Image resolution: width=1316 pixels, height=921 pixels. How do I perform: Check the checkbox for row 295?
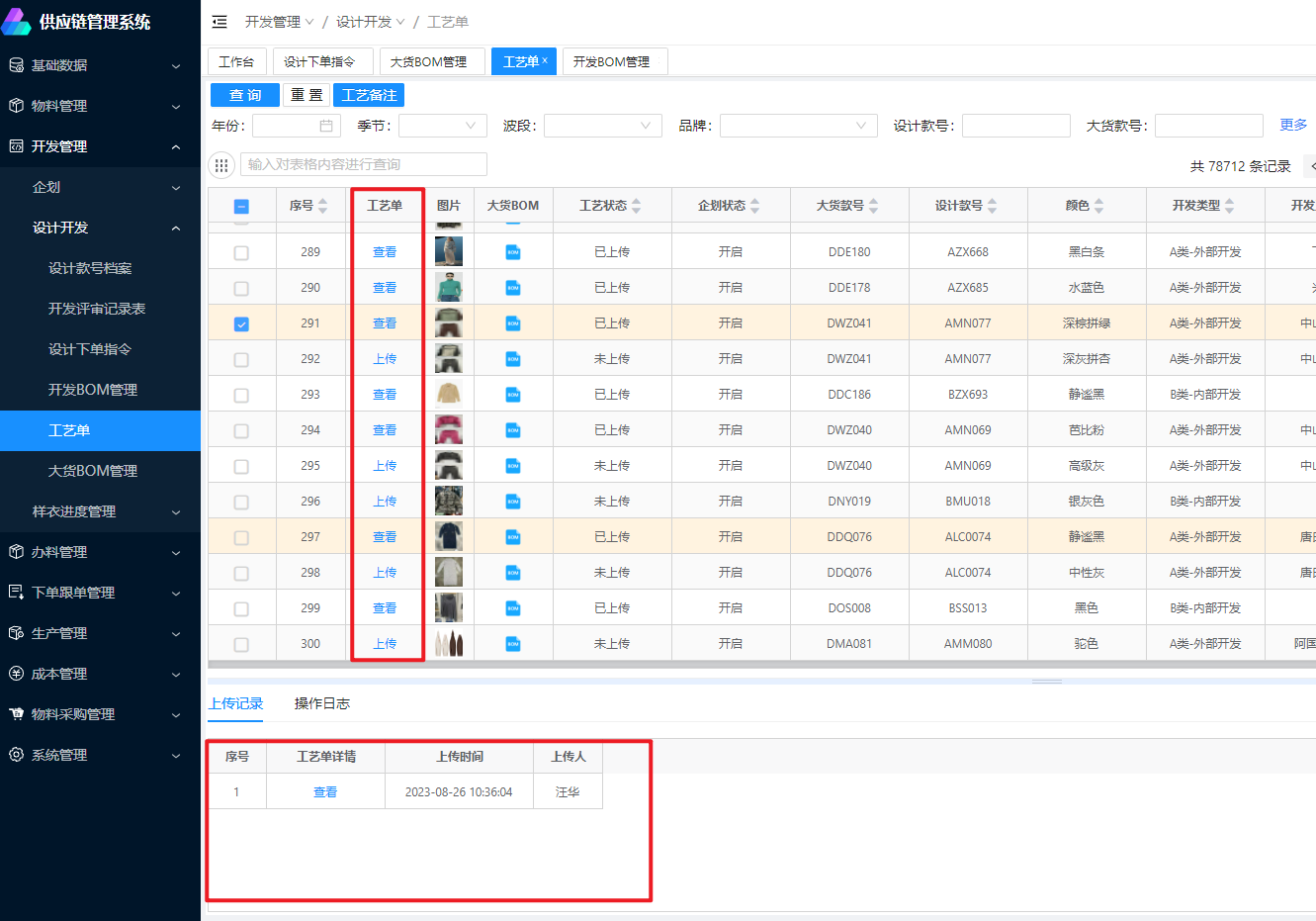(x=241, y=467)
